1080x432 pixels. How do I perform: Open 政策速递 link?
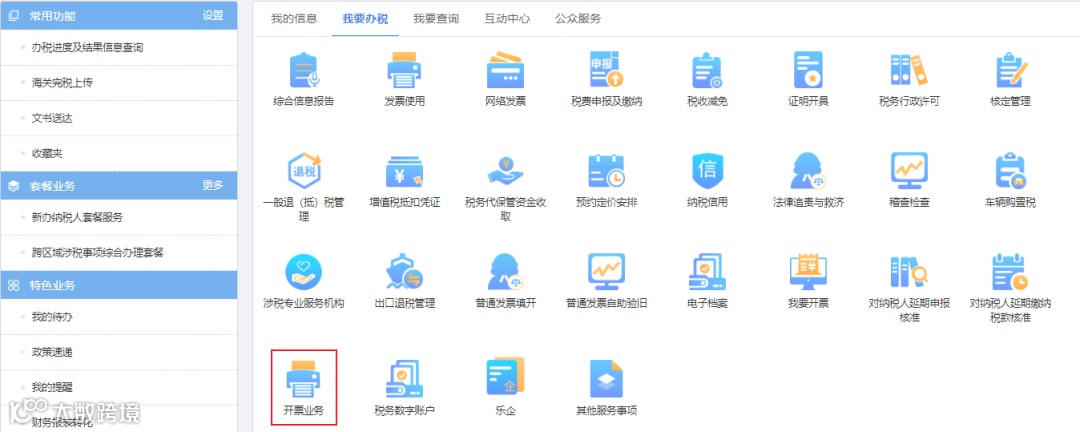(x=52, y=352)
